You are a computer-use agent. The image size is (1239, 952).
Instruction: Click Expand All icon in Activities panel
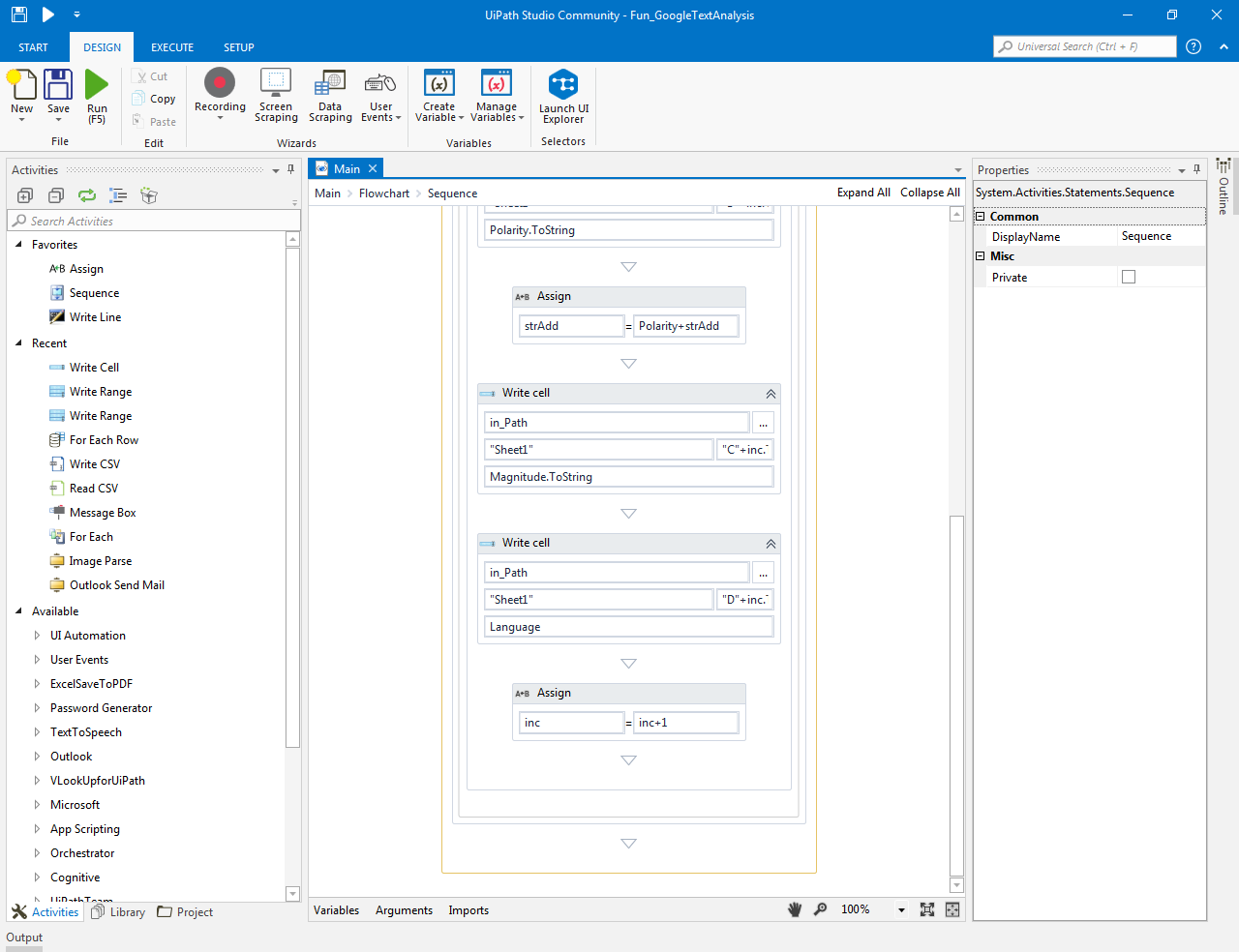[25, 195]
